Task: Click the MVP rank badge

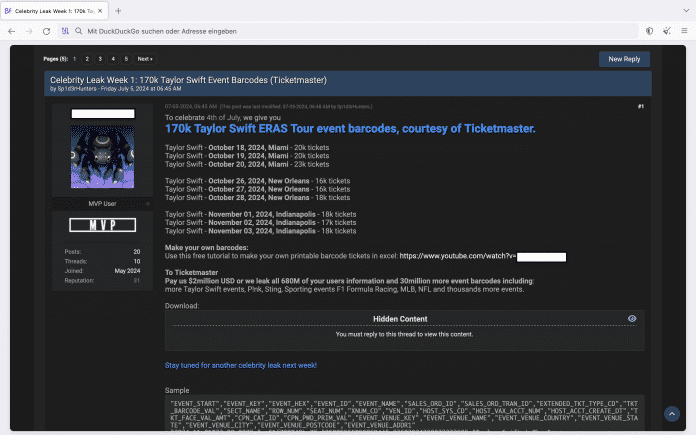Action: pyautogui.click(x=103, y=225)
